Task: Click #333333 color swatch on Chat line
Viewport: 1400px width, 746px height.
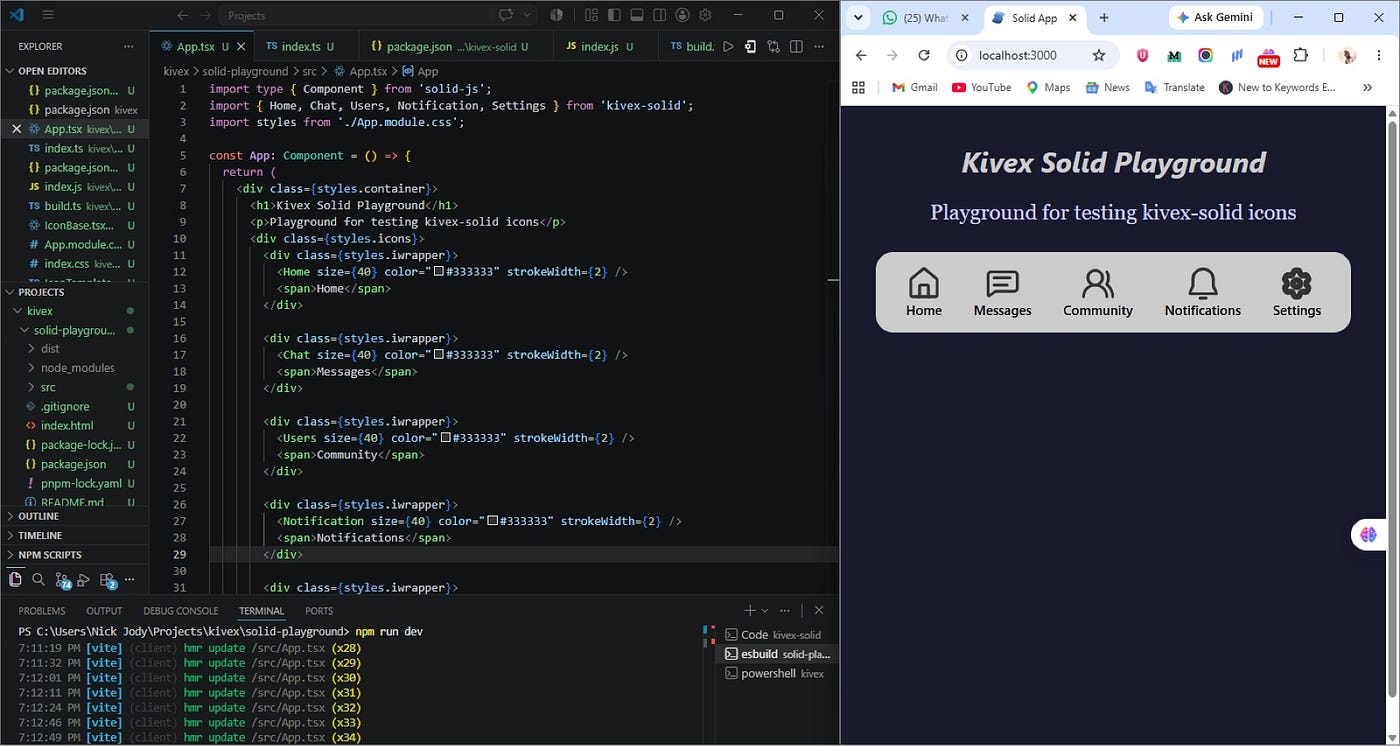Action: [x=439, y=355]
